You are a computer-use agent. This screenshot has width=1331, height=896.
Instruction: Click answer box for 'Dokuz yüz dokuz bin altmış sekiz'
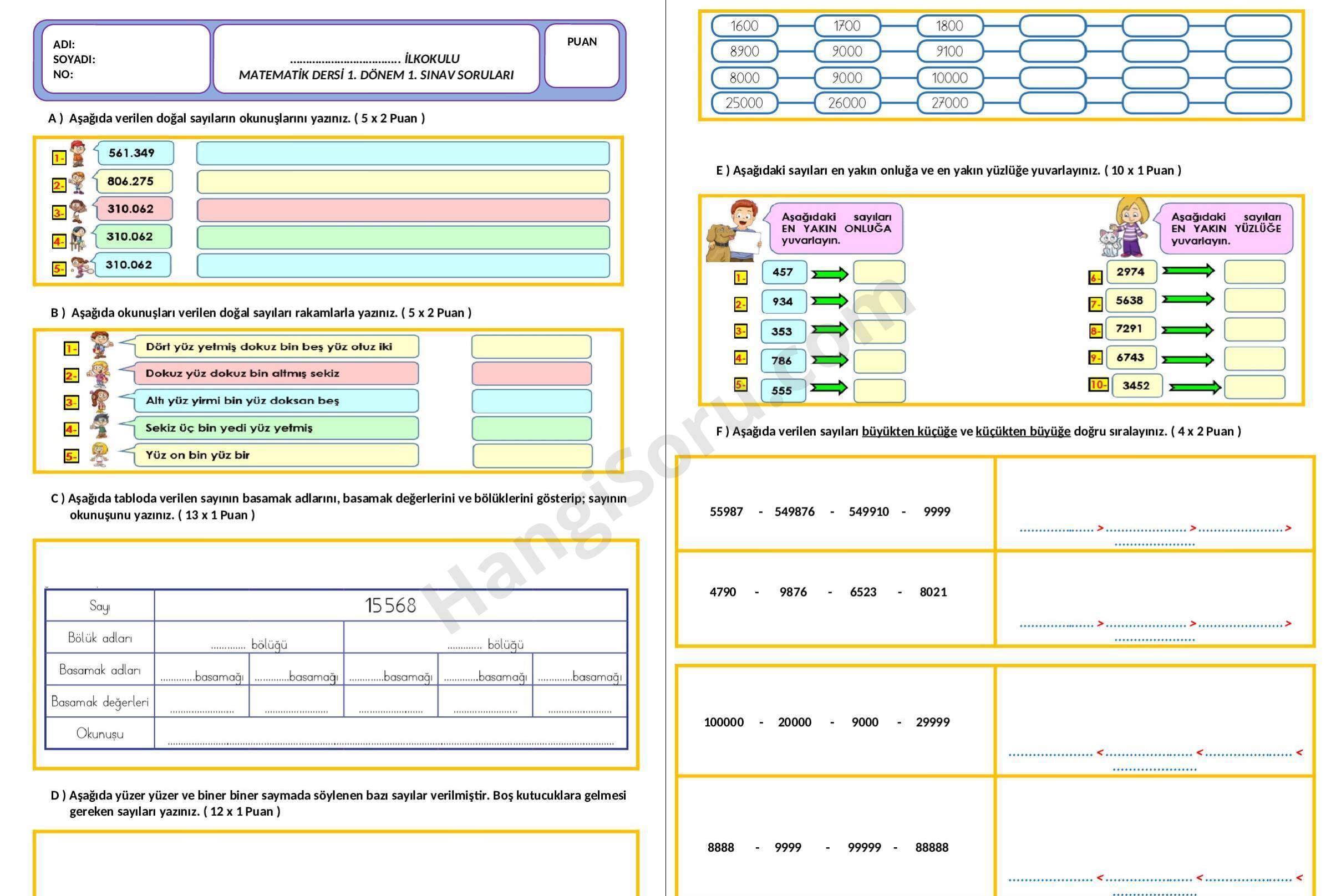pos(531,374)
